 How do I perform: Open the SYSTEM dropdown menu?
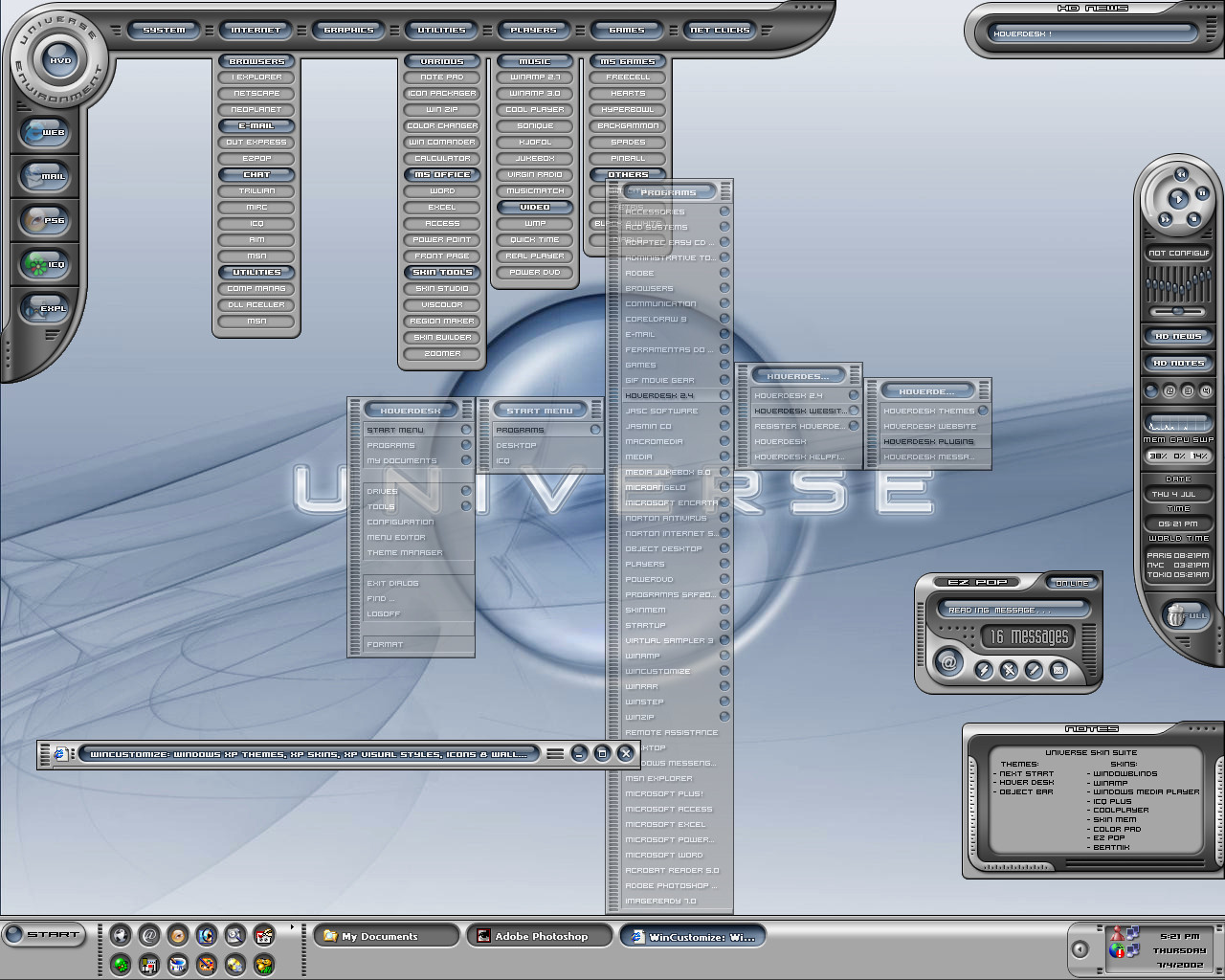164,30
